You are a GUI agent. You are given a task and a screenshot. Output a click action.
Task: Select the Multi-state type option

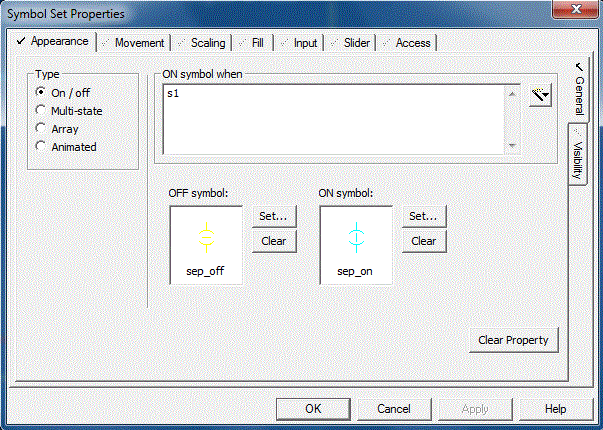[41, 111]
